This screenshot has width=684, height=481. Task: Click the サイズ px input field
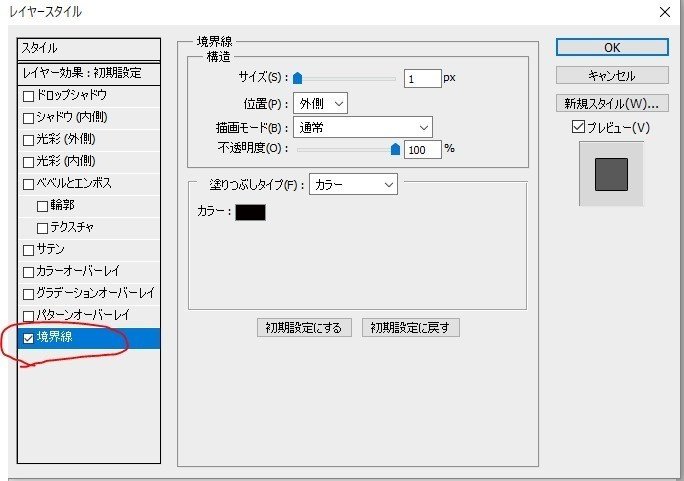[x=422, y=78]
